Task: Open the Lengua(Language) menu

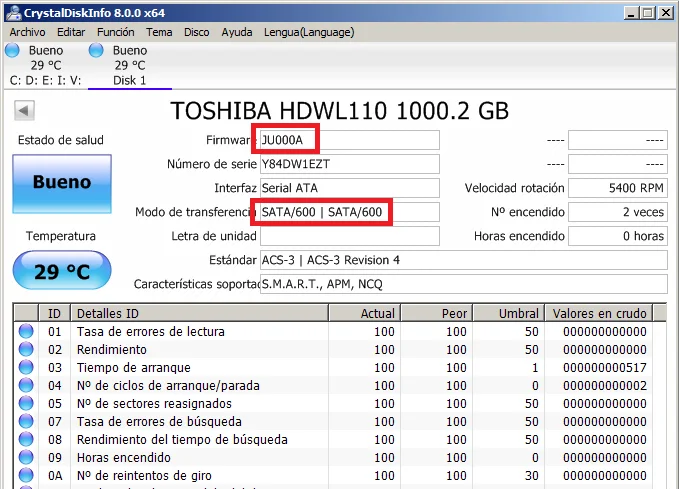Action: [x=309, y=32]
